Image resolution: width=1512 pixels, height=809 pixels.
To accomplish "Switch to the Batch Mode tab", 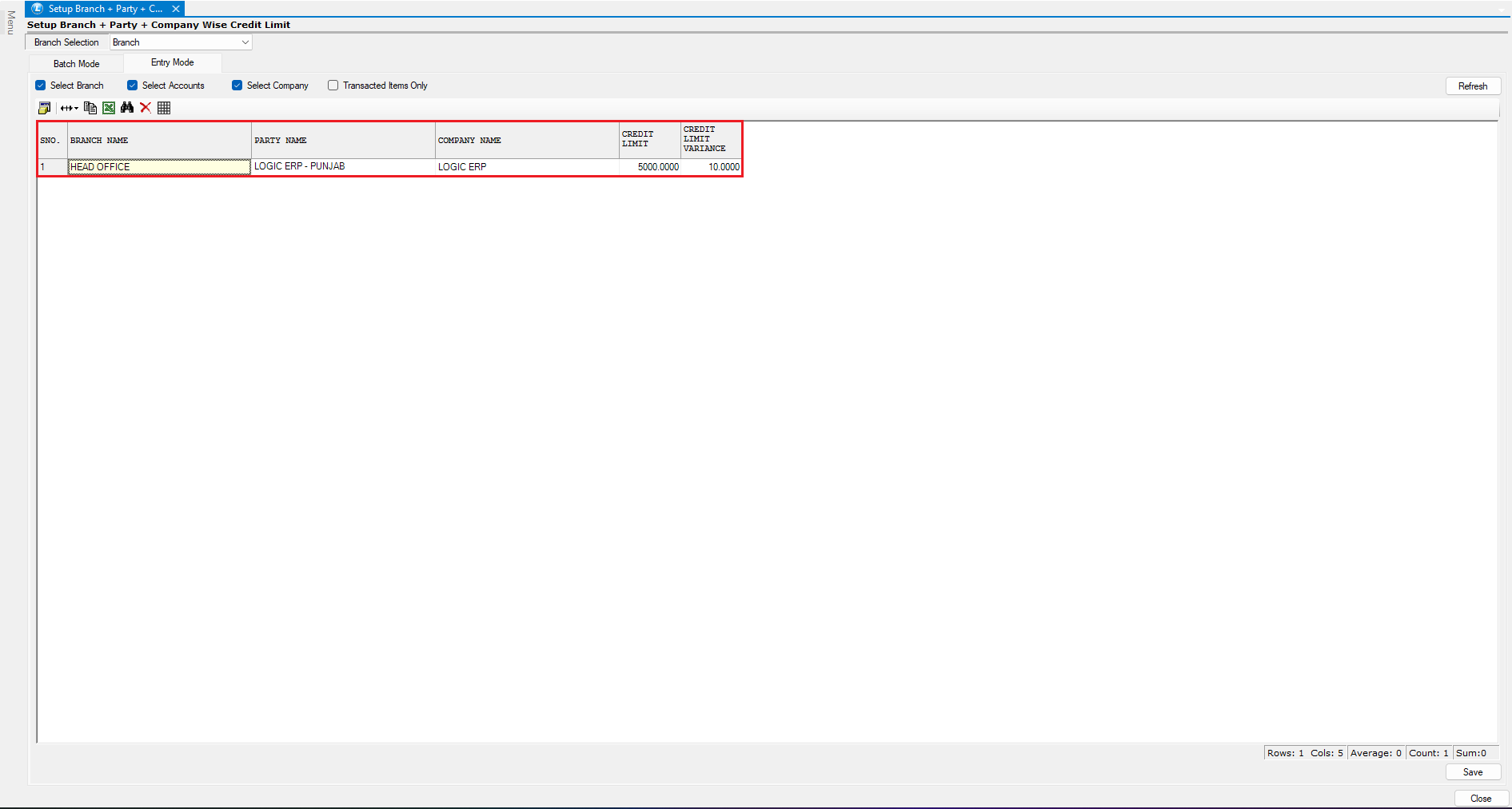I will pyautogui.click(x=77, y=64).
